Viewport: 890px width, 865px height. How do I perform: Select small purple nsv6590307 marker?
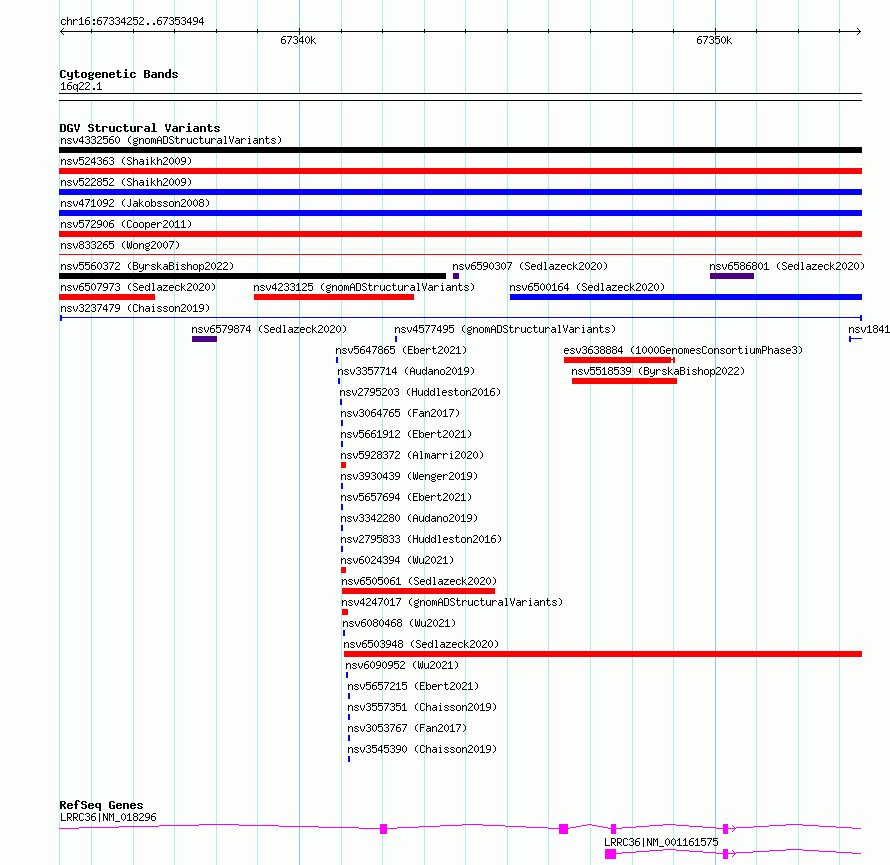pos(456,276)
